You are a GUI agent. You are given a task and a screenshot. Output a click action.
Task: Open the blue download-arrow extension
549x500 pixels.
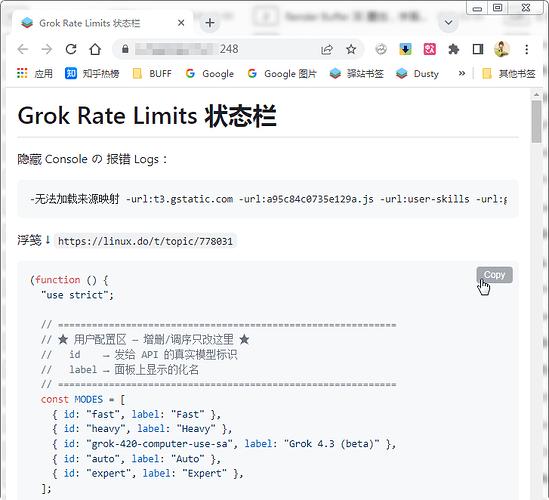[x=405, y=49]
